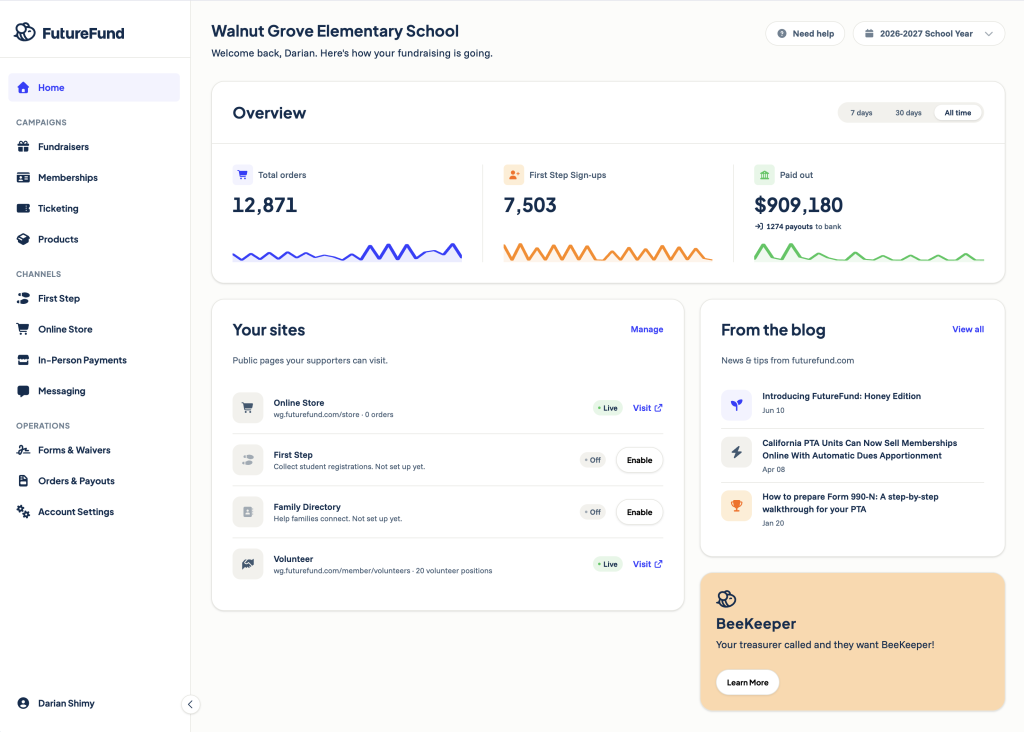Enable the First Step site

[x=639, y=460]
